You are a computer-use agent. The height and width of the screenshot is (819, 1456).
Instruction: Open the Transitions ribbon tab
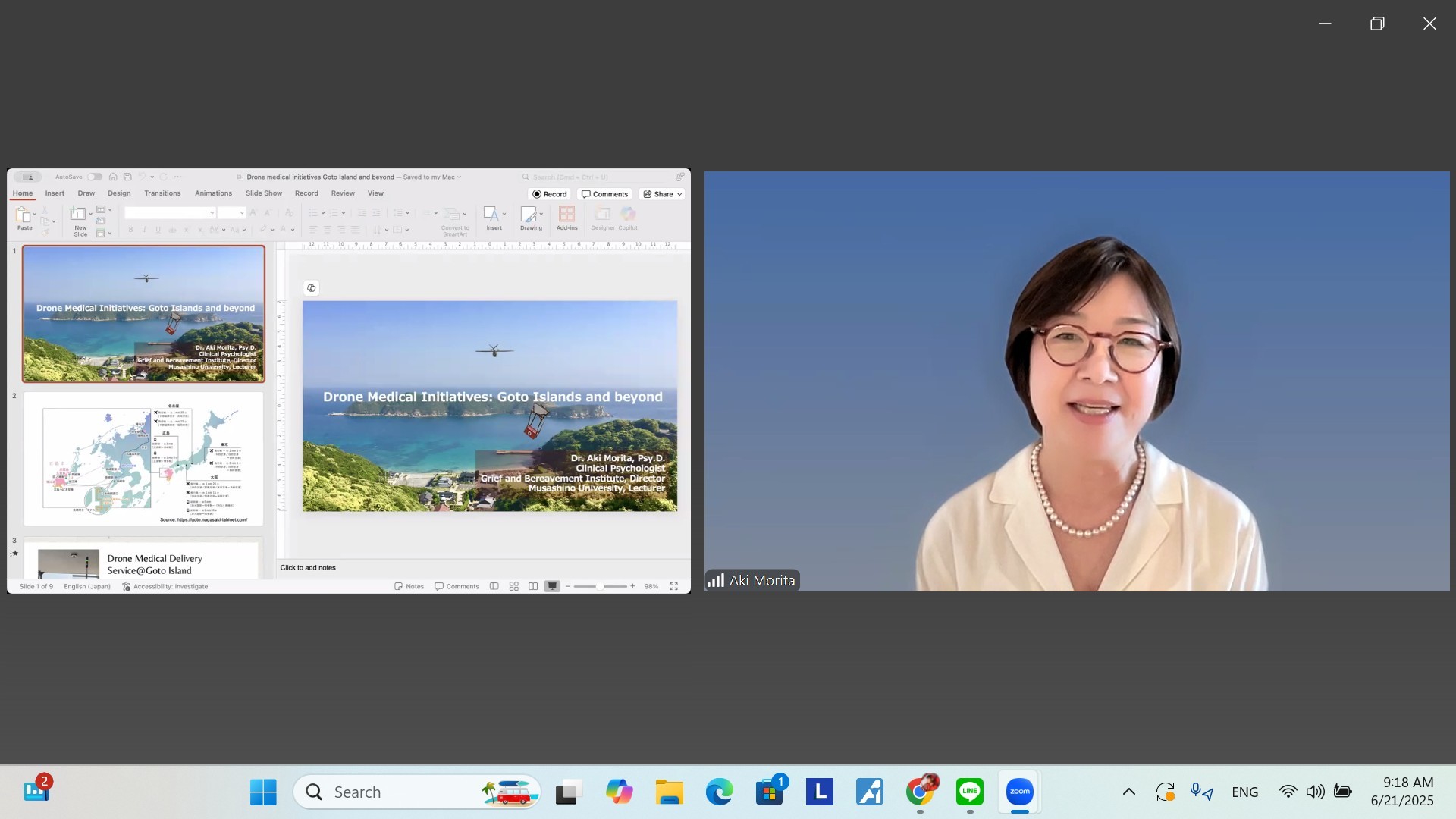click(x=162, y=193)
